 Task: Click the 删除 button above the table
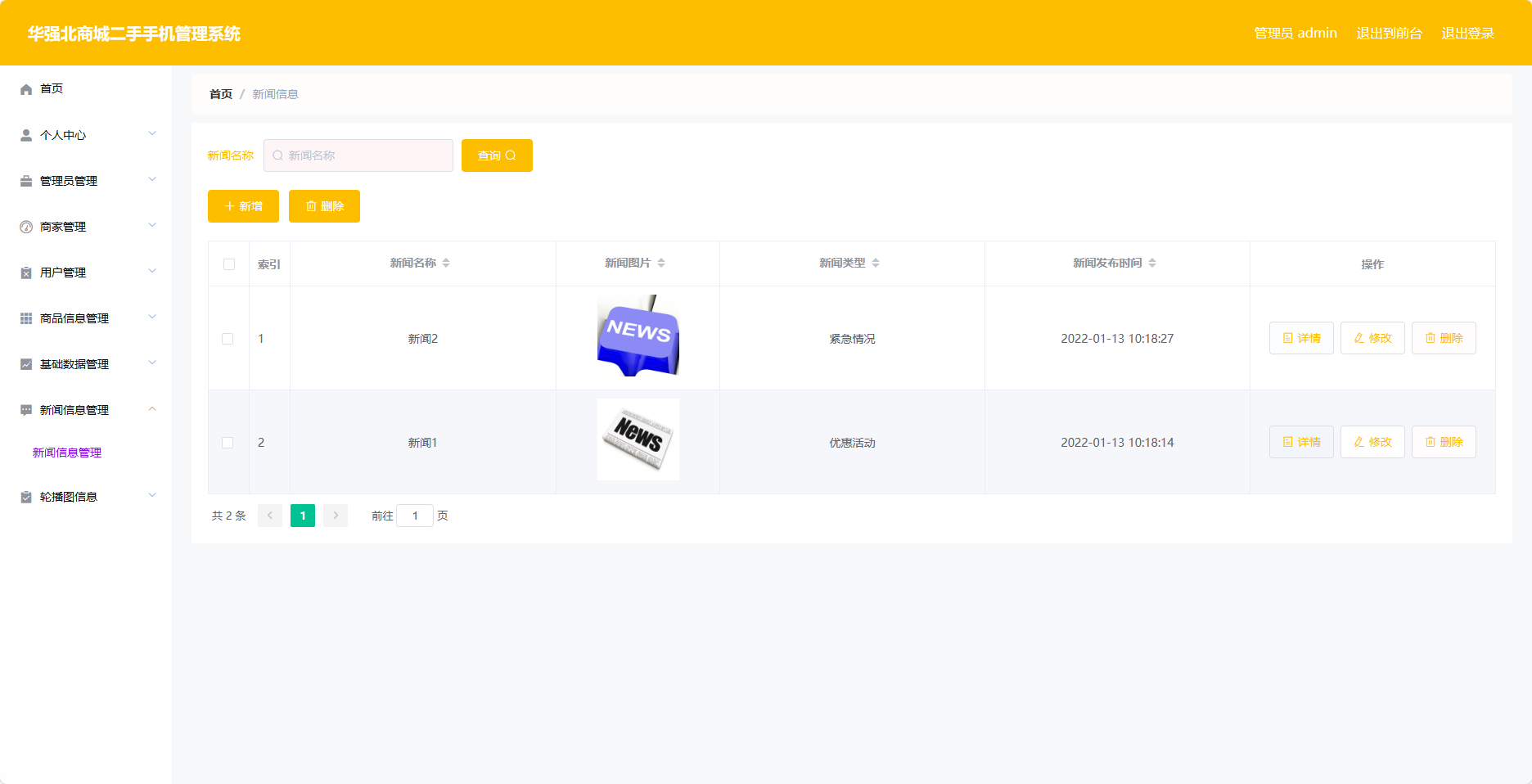coord(324,206)
